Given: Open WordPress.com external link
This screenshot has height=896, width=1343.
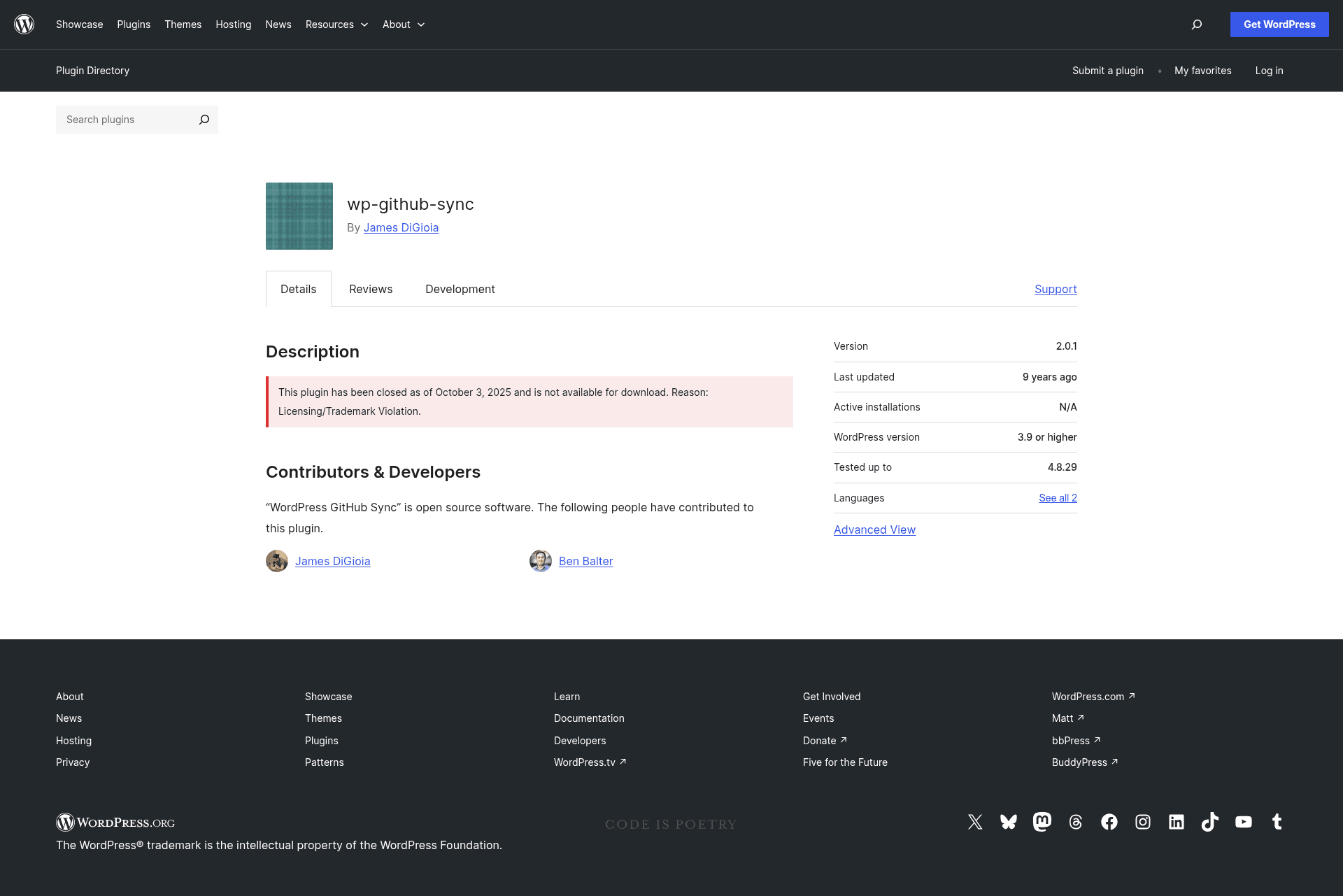Looking at the screenshot, I should [1093, 697].
